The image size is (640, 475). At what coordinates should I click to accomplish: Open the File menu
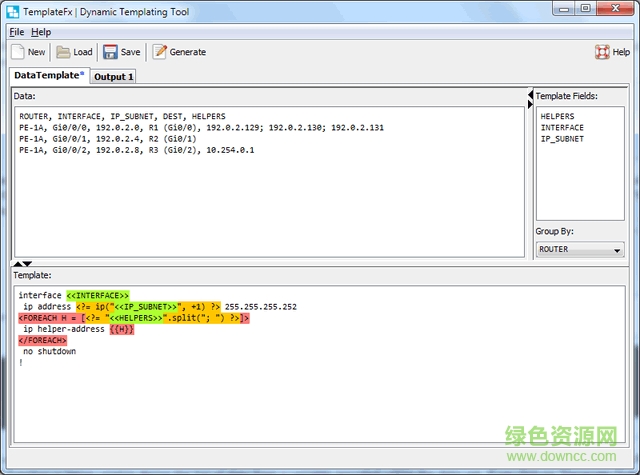click(x=17, y=32)
